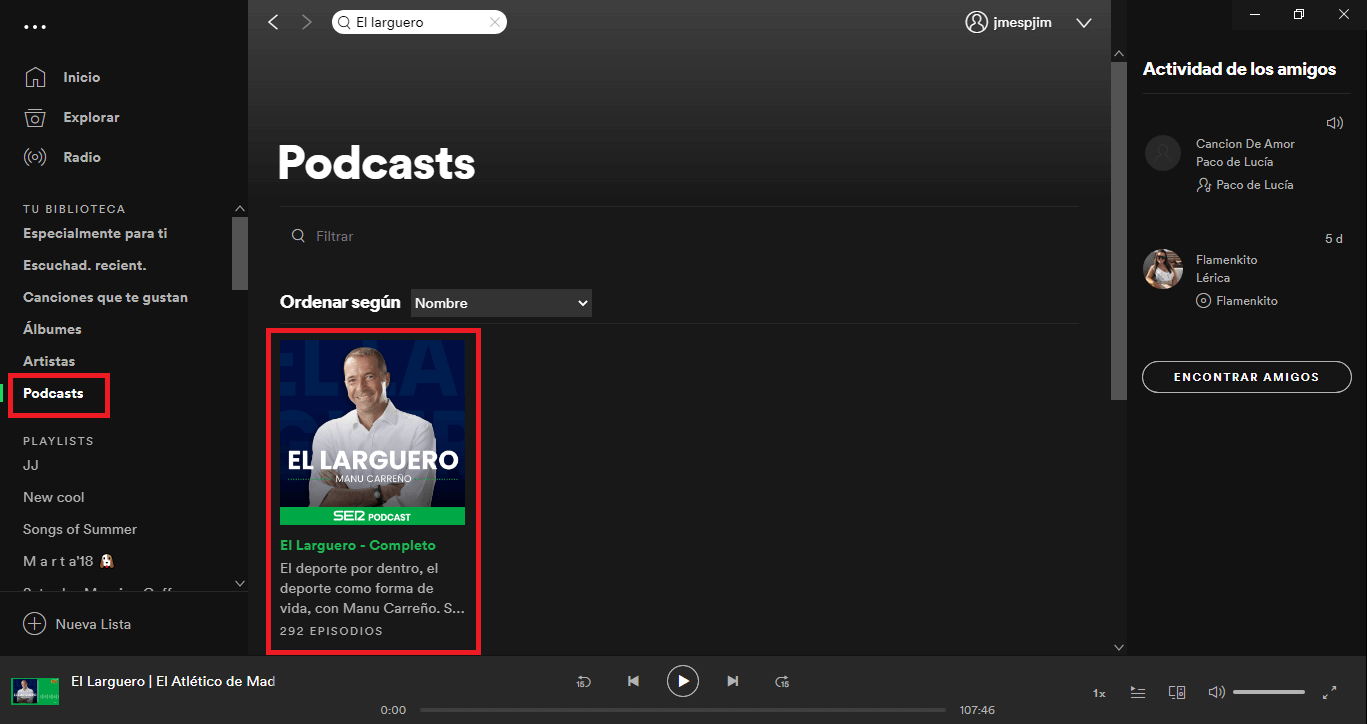Skip to next track
This screenshot has width=1367, height=724.
733,681
